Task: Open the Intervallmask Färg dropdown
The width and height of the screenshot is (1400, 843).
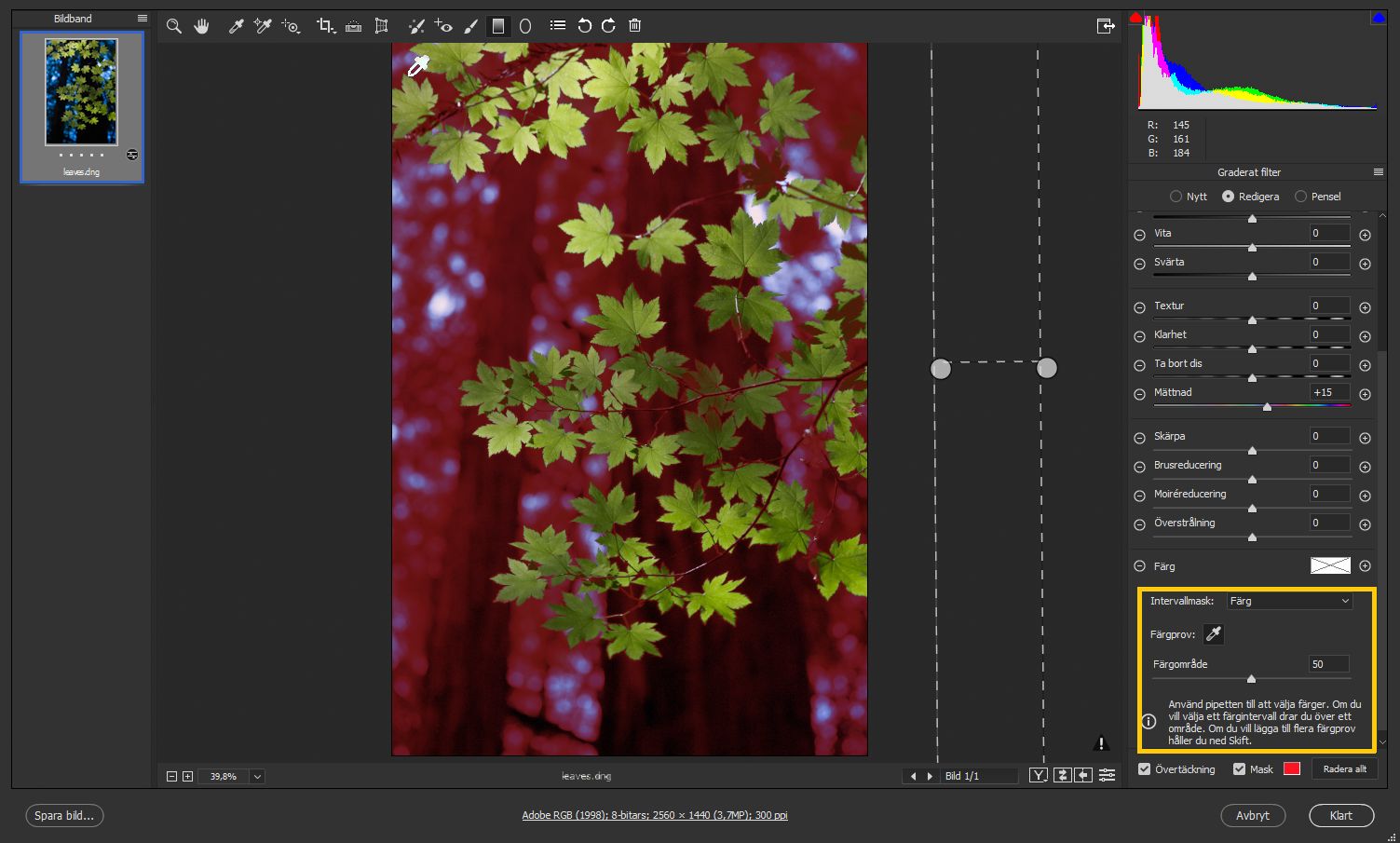Action: coord(1289,601)
